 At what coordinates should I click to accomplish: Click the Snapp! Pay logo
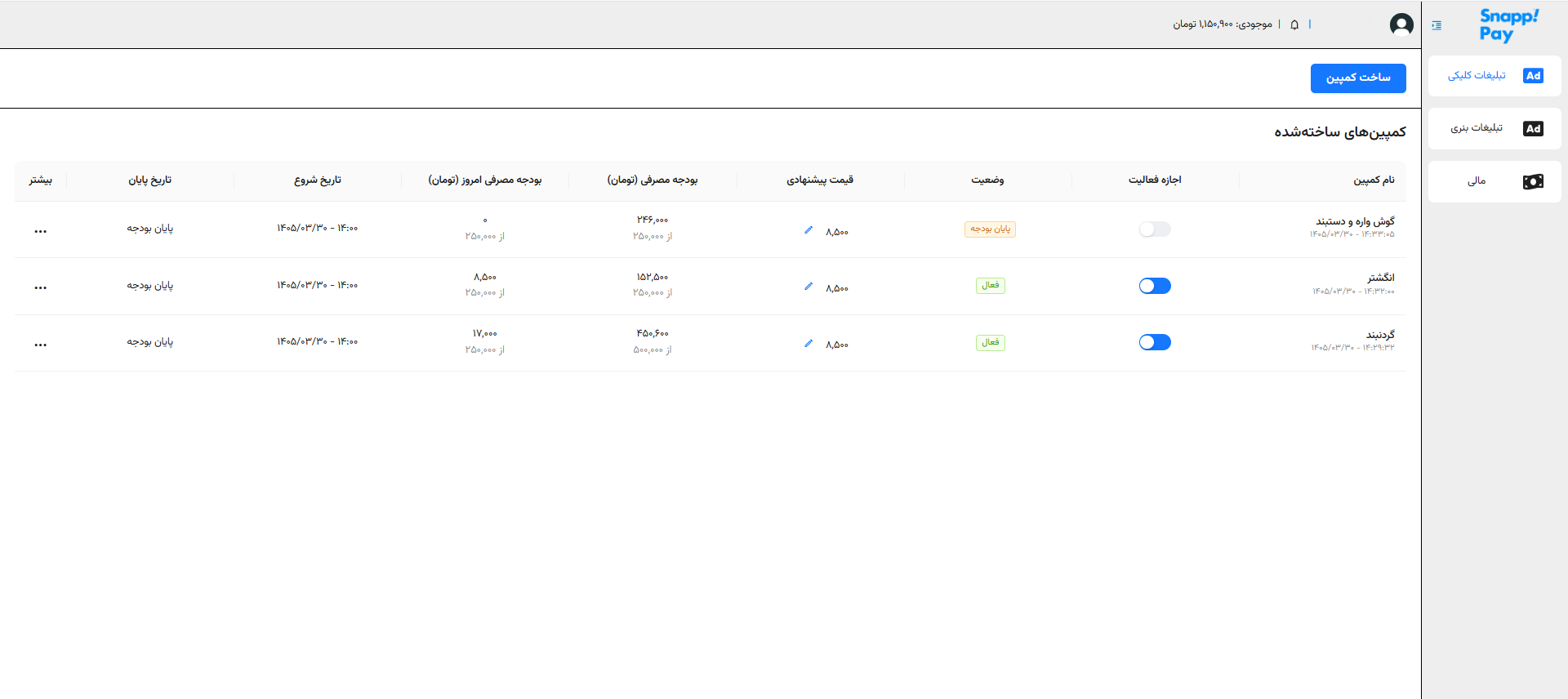coord(1508,25)
